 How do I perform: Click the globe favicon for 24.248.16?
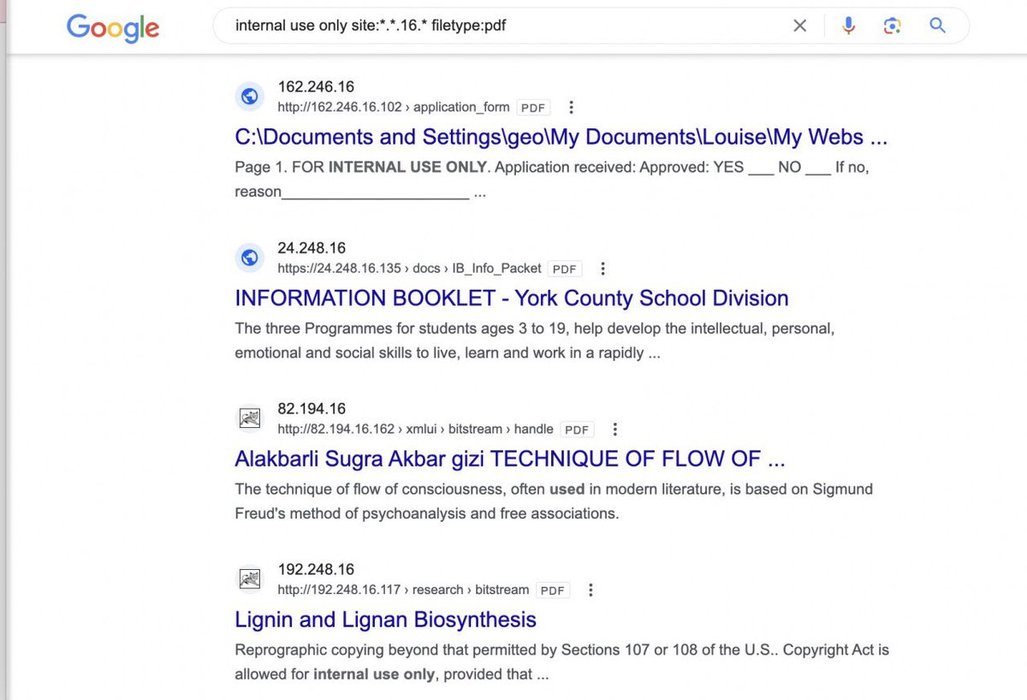(250, 257)
